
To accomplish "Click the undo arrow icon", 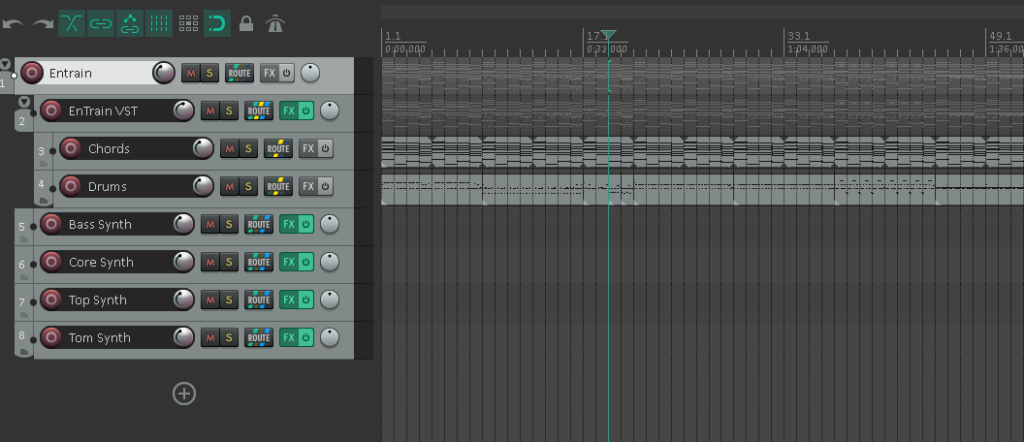I will pos(13,23).
